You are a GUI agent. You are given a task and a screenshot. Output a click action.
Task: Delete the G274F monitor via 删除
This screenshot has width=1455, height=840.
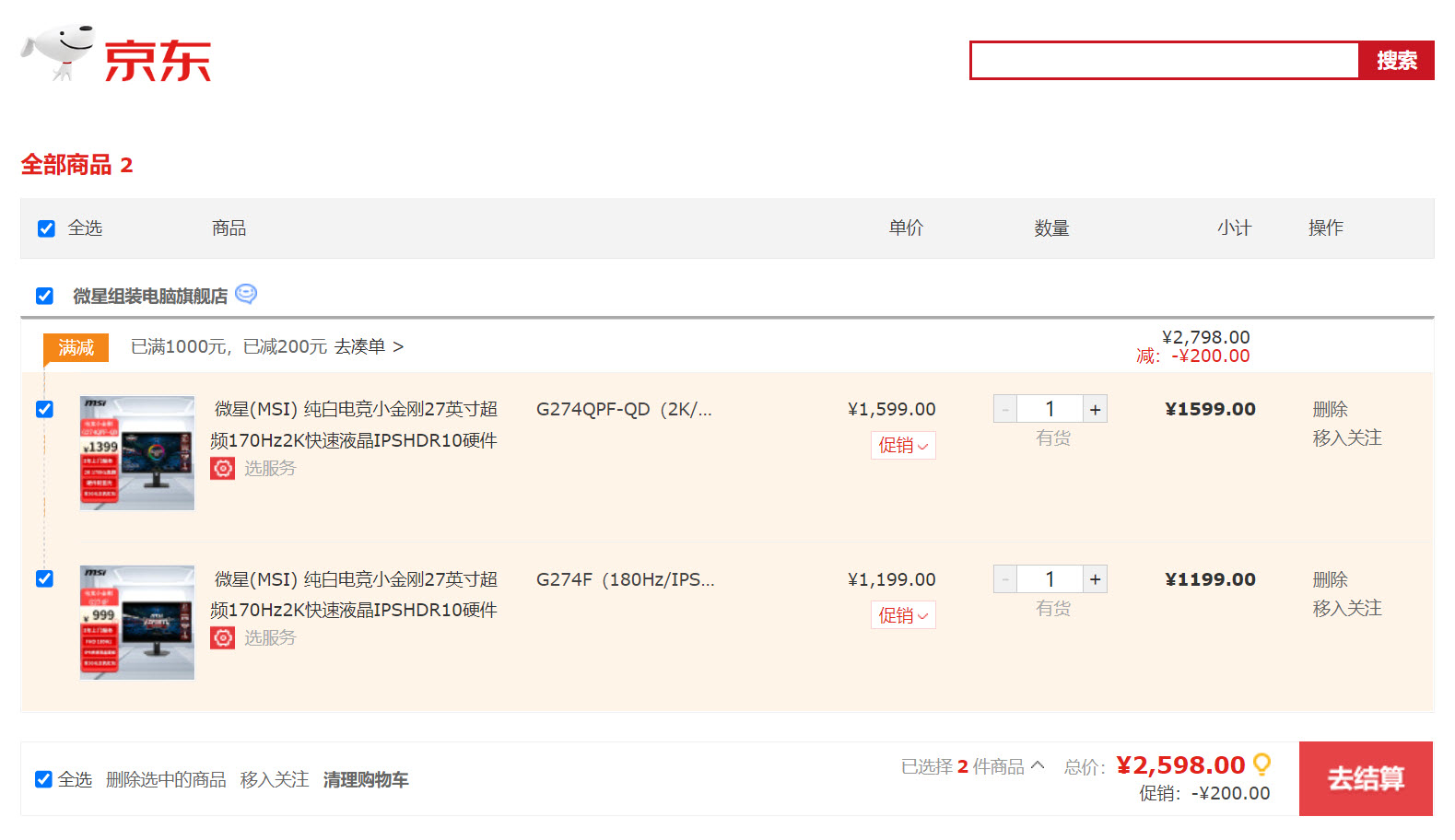[1330, 579]
